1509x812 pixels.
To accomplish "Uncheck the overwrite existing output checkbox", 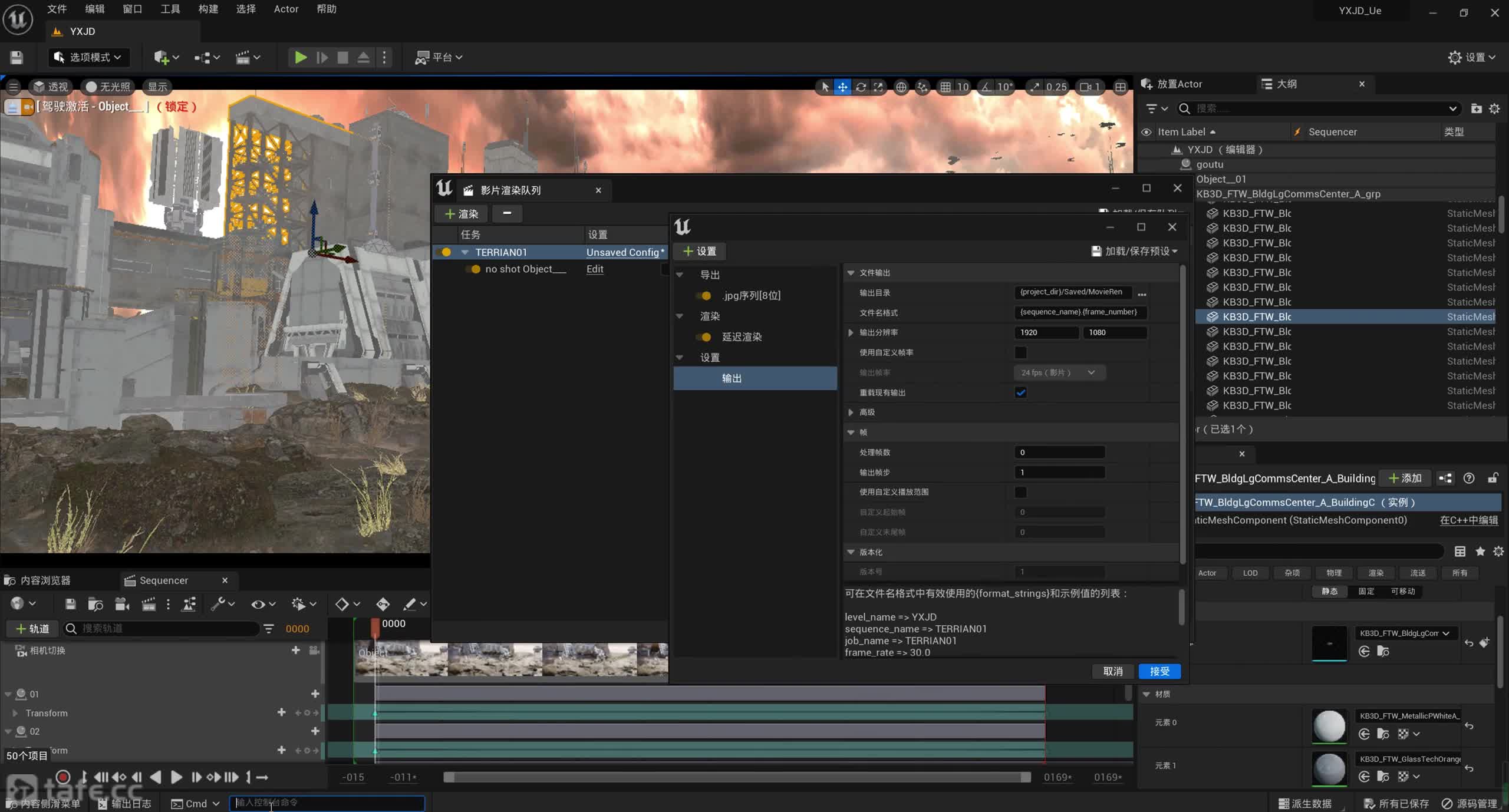I will 1020,392.
